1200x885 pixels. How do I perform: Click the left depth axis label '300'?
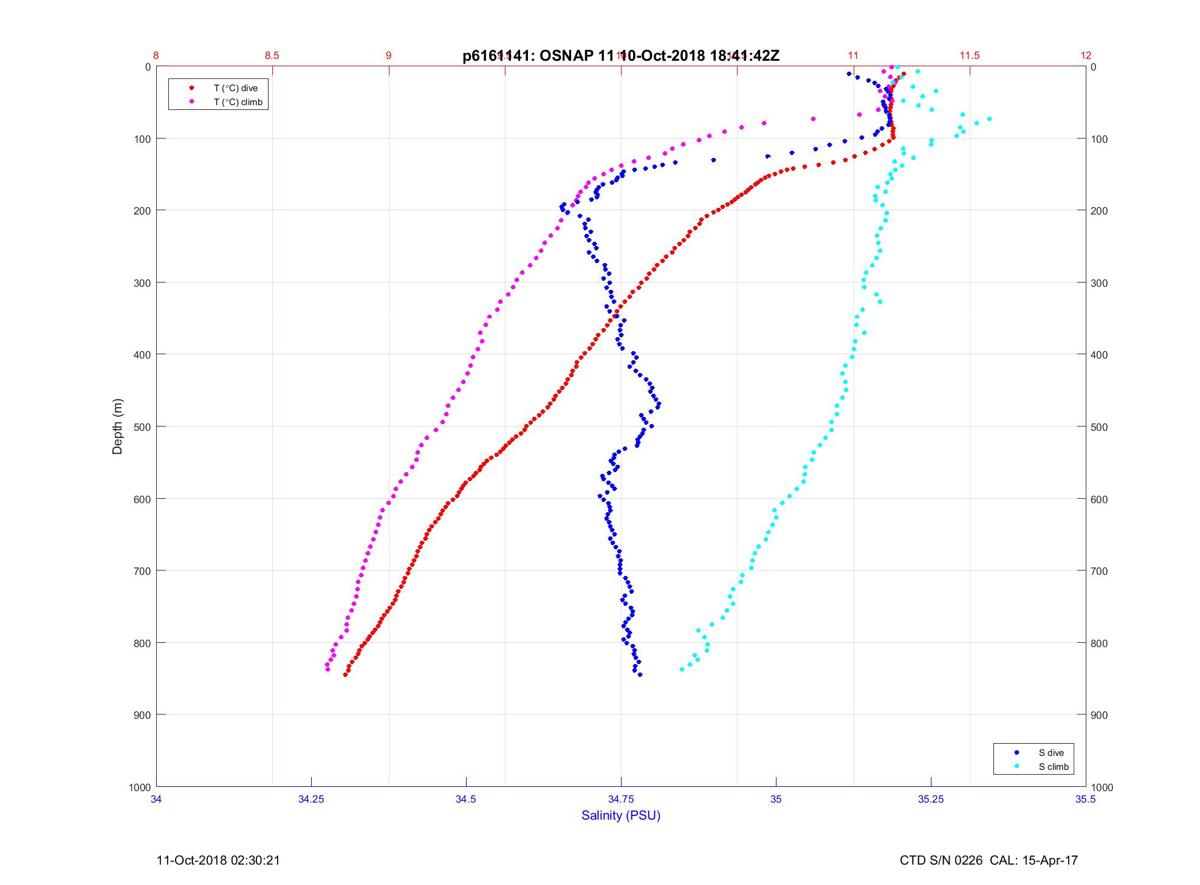(141, 282)
